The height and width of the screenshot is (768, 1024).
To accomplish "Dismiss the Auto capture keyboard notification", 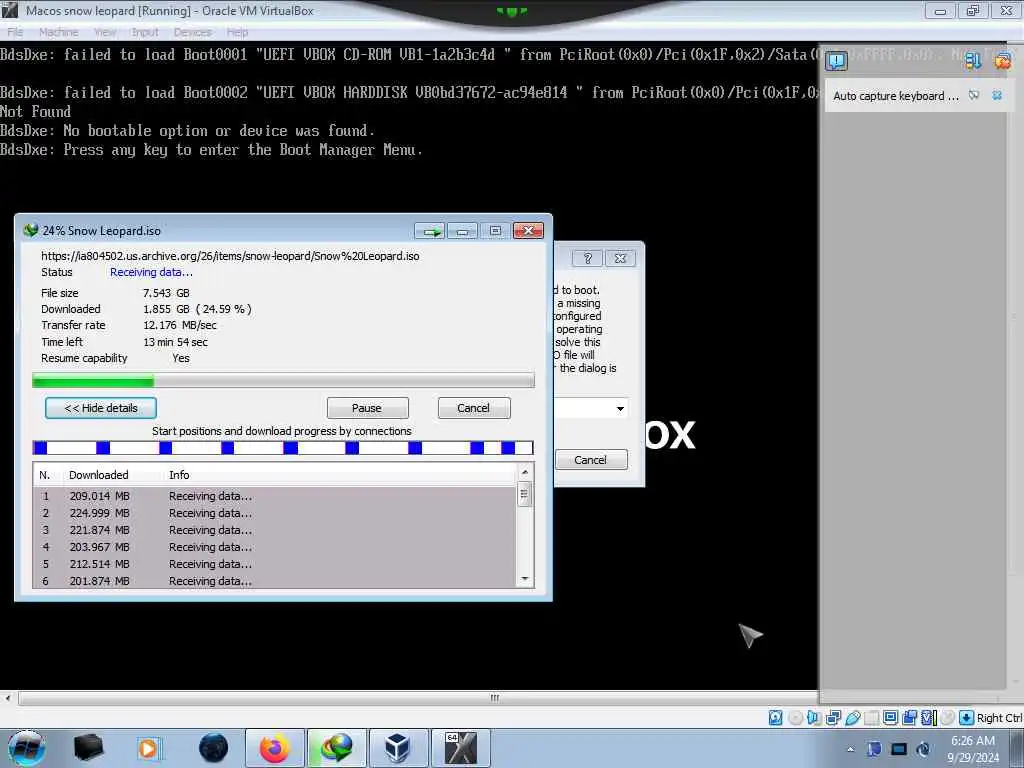I will 997,95.
